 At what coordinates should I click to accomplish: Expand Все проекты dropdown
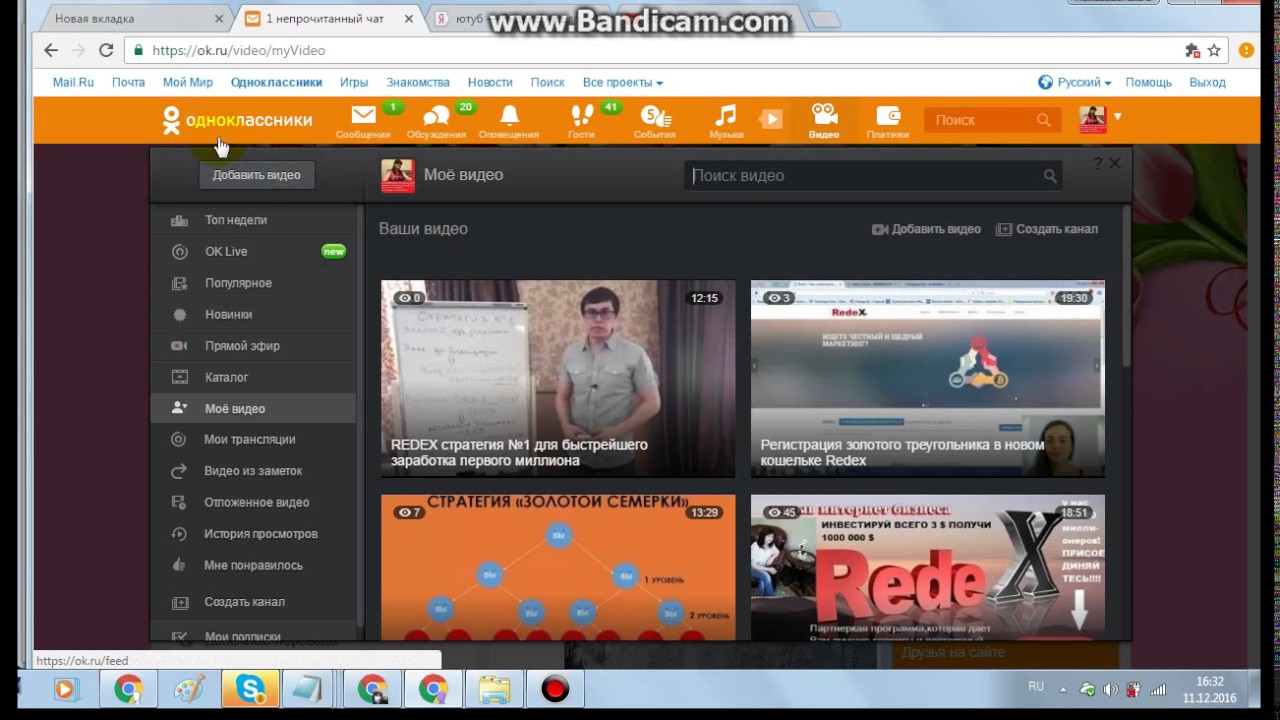622,83
